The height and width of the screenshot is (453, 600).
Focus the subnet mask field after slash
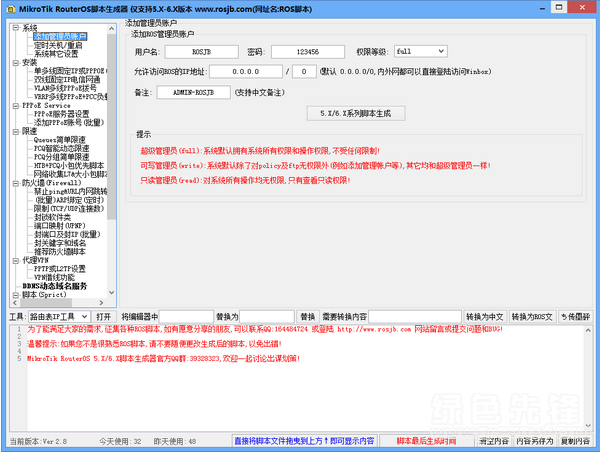304,72
